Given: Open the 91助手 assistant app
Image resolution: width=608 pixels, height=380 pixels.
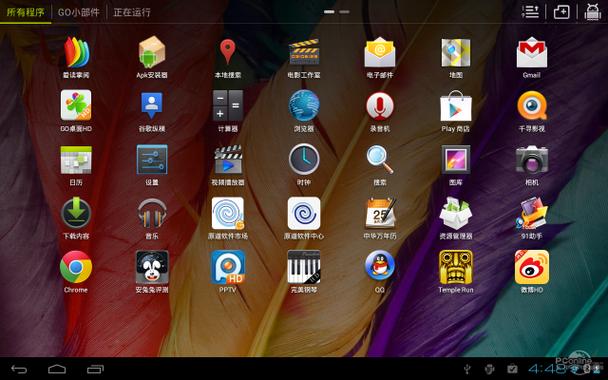Looking at the screenshot, I should tap(532, 212).
